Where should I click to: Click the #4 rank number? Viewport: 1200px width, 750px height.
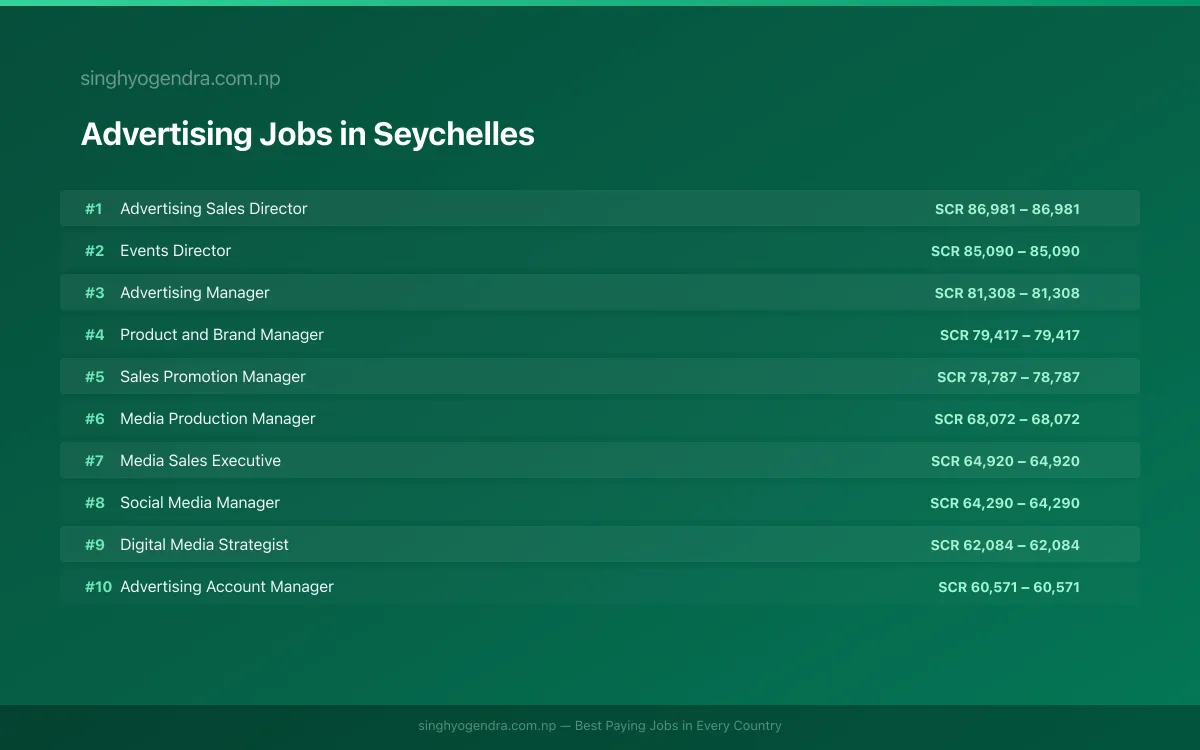[94, 335]
